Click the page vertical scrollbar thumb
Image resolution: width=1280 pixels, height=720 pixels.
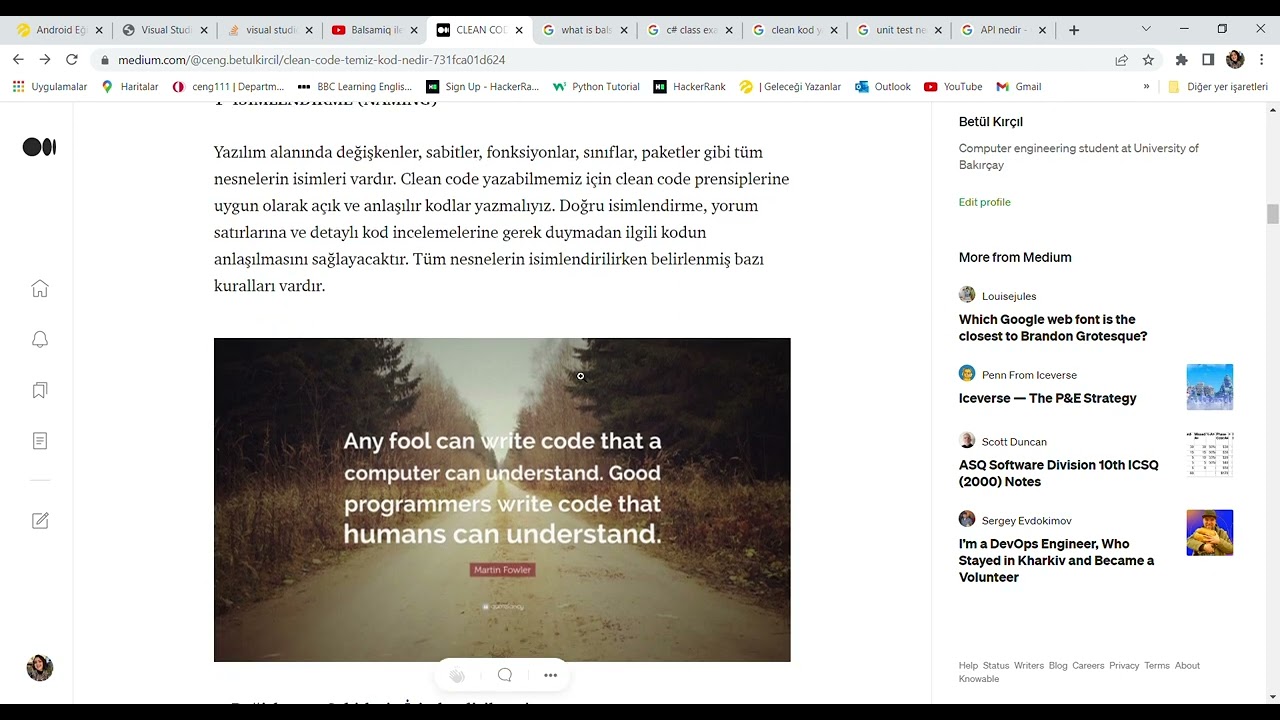coord(1273,214)
